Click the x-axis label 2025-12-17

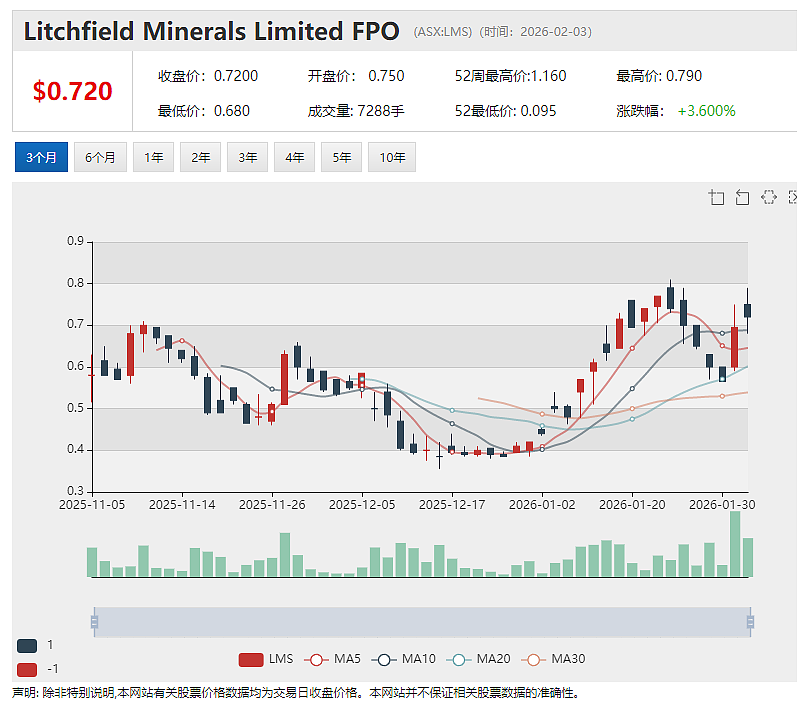point(452,504)
